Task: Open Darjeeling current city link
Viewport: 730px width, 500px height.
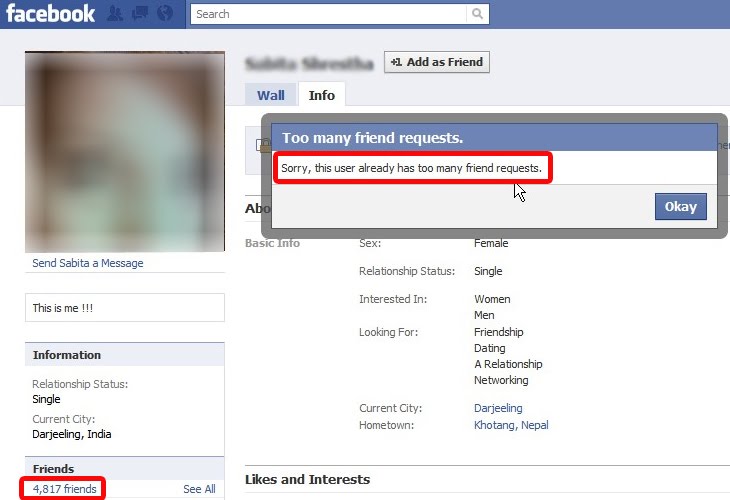Action: tap(498, 408)
